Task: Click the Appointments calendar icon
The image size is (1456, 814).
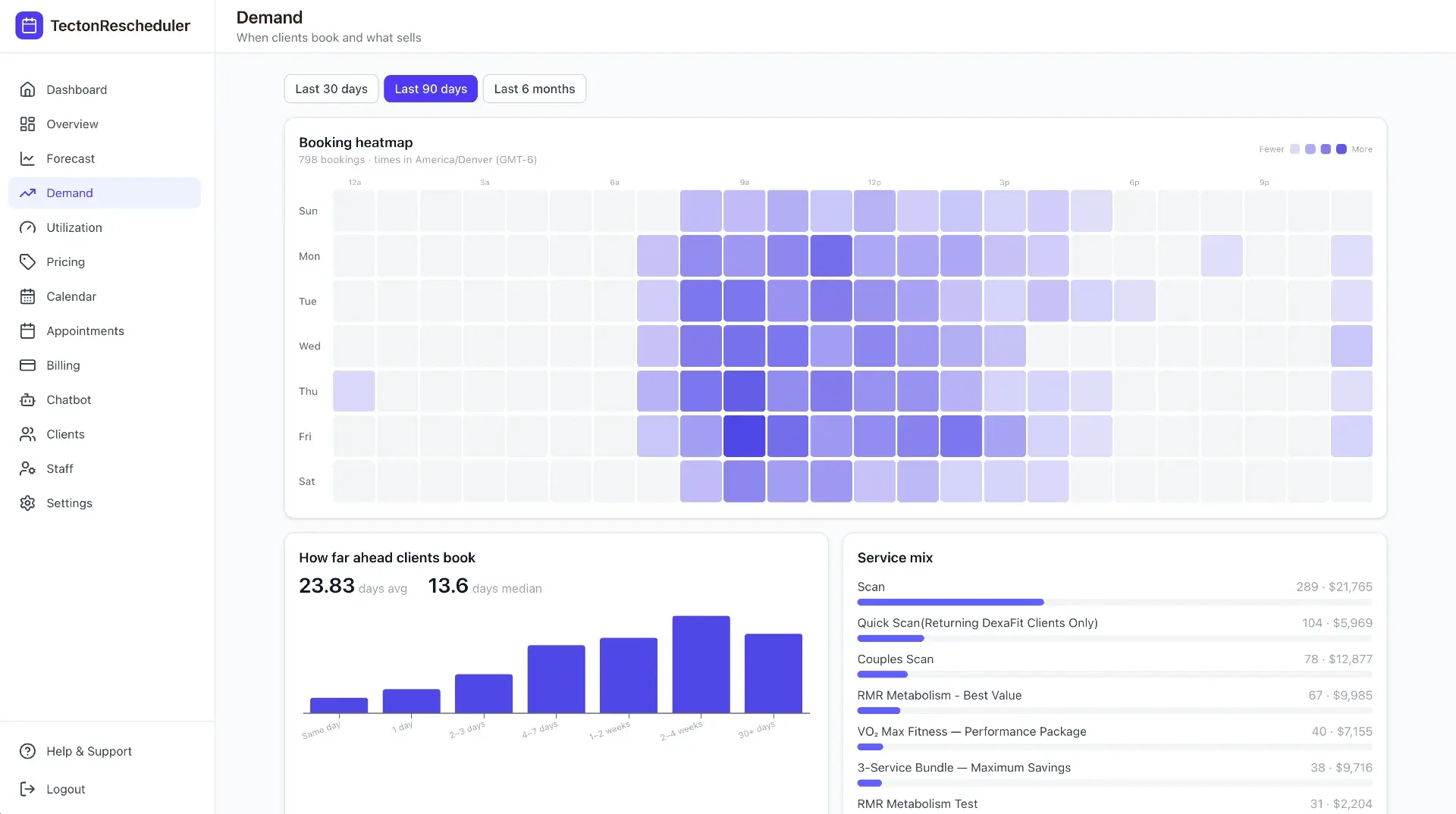Action: tap(28, 331)
